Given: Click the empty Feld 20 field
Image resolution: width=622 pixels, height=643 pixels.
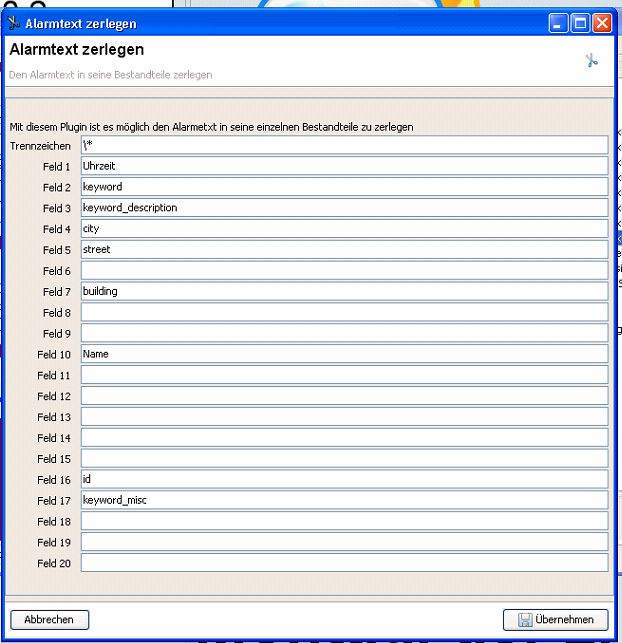Looking at the screenshot, I should click(x=344, y=563).
